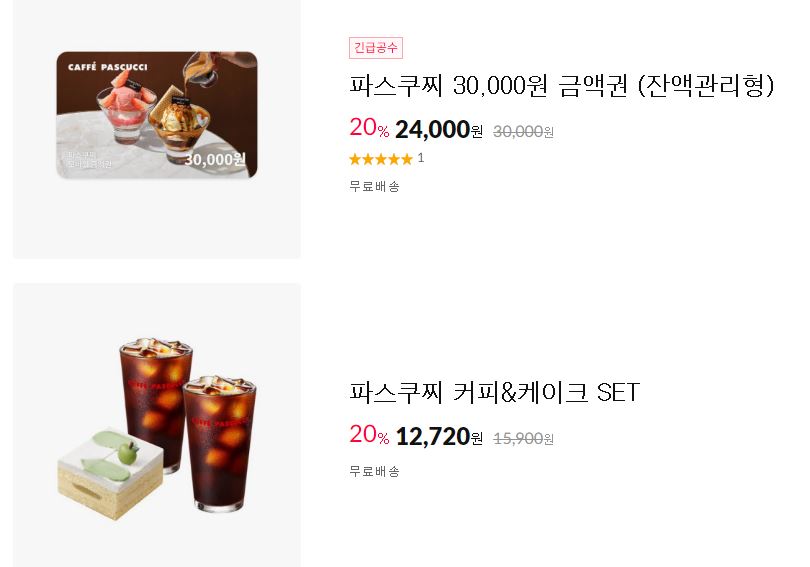Click the CAFFÉ PASCUCCI logo on card

(x=107, y=67)
